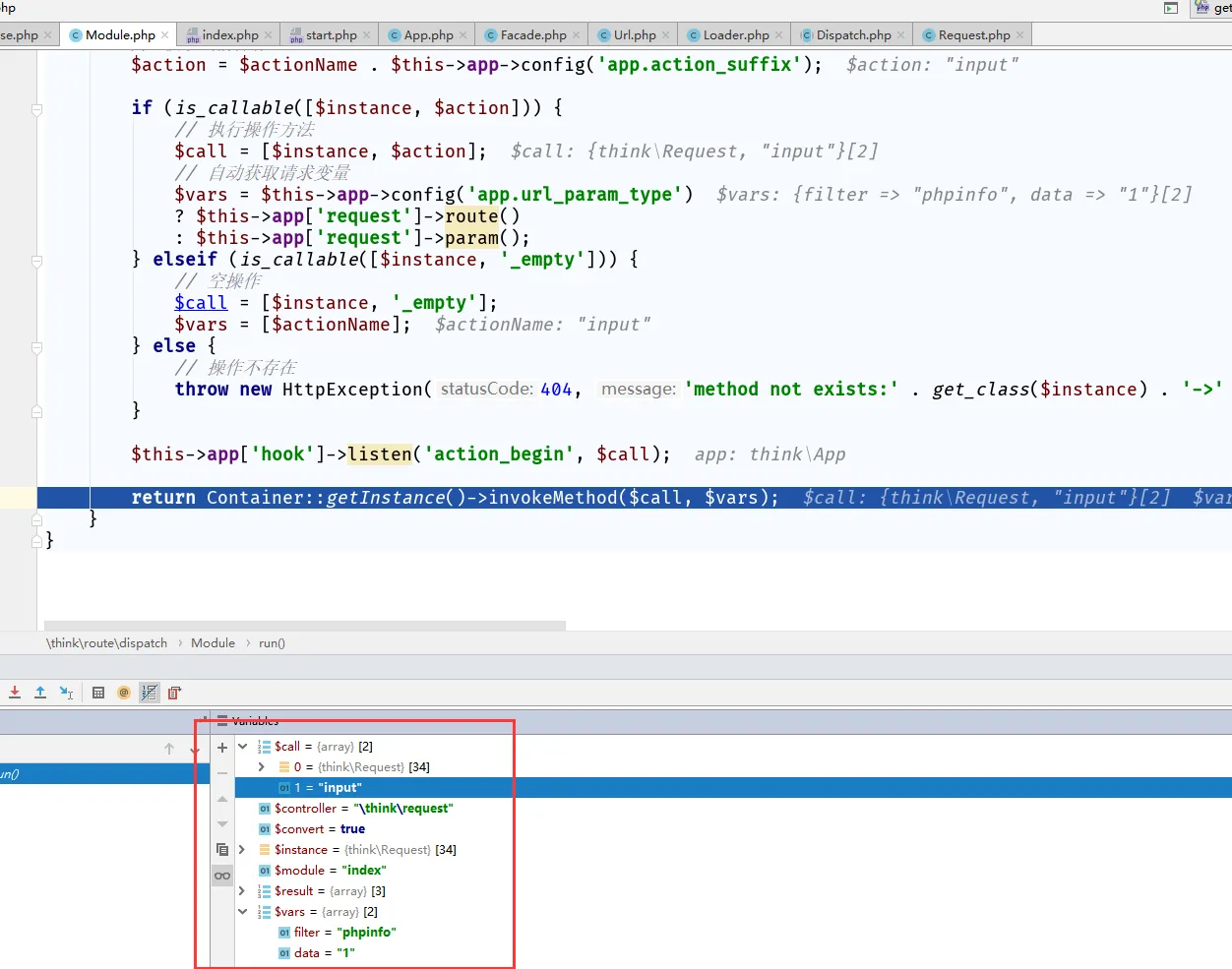Click the Module breadcrumb in navigation bar
Image resolution: width=1232 pixels, height=969 pixels.
213,643
